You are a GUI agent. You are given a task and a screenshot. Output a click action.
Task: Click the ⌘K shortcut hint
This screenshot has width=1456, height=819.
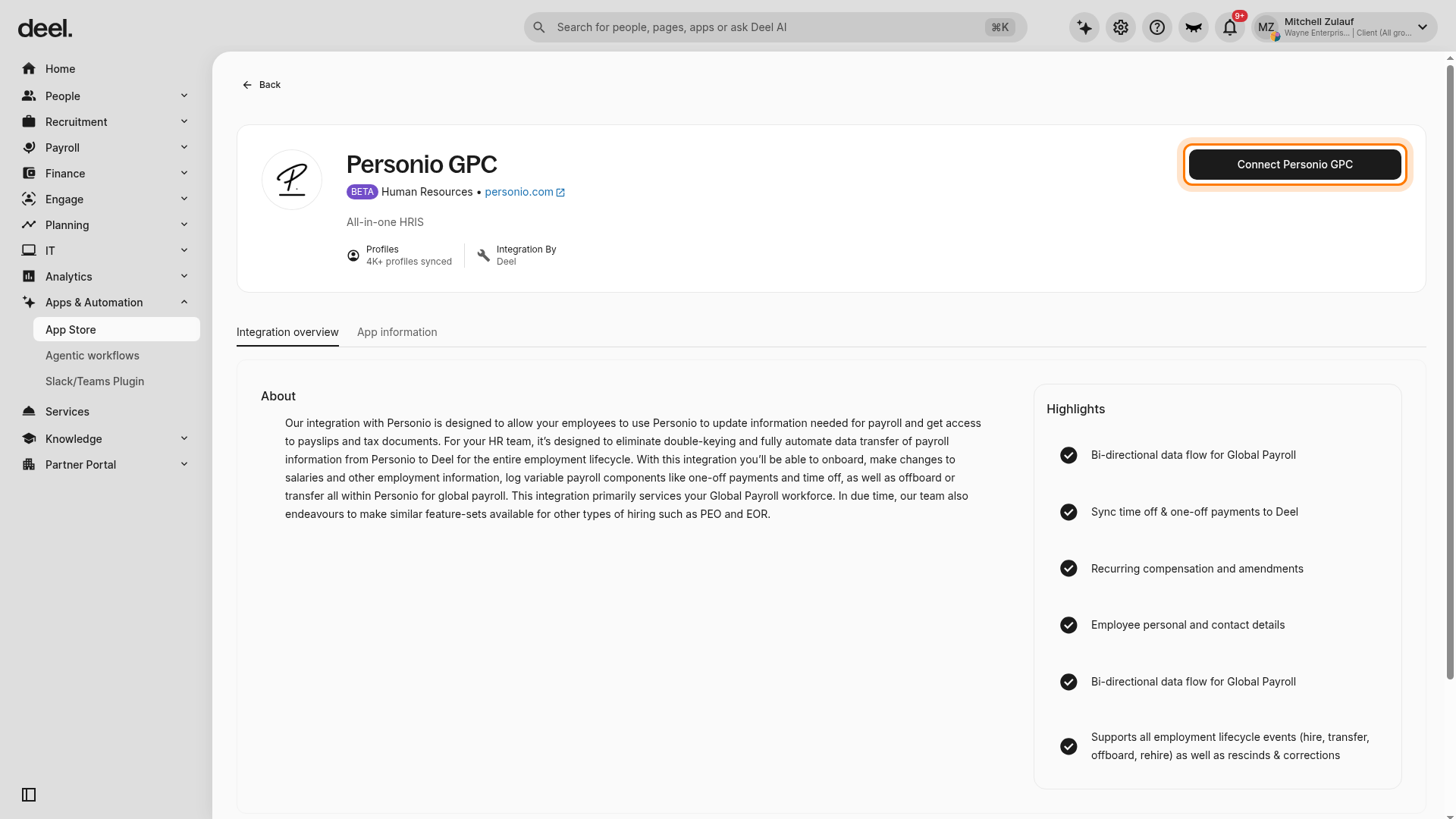click(1000, 27)
